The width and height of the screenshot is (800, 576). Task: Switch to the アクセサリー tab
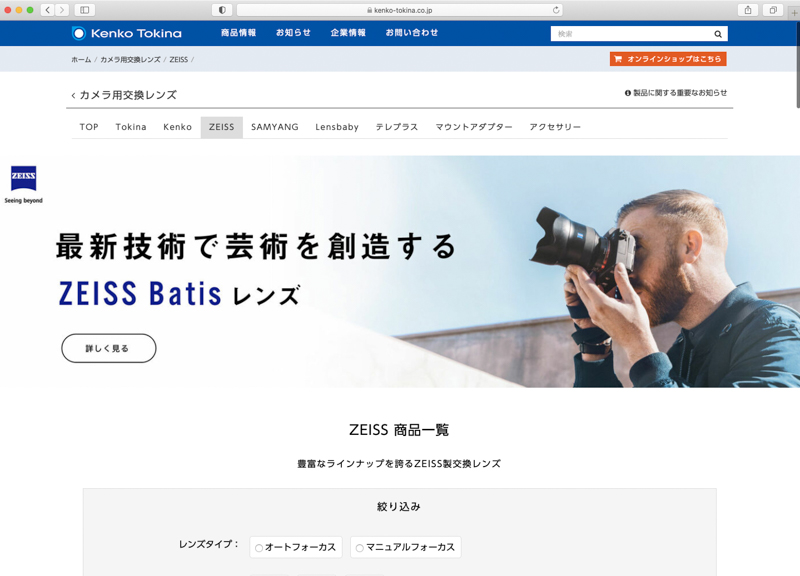(555, 127)
